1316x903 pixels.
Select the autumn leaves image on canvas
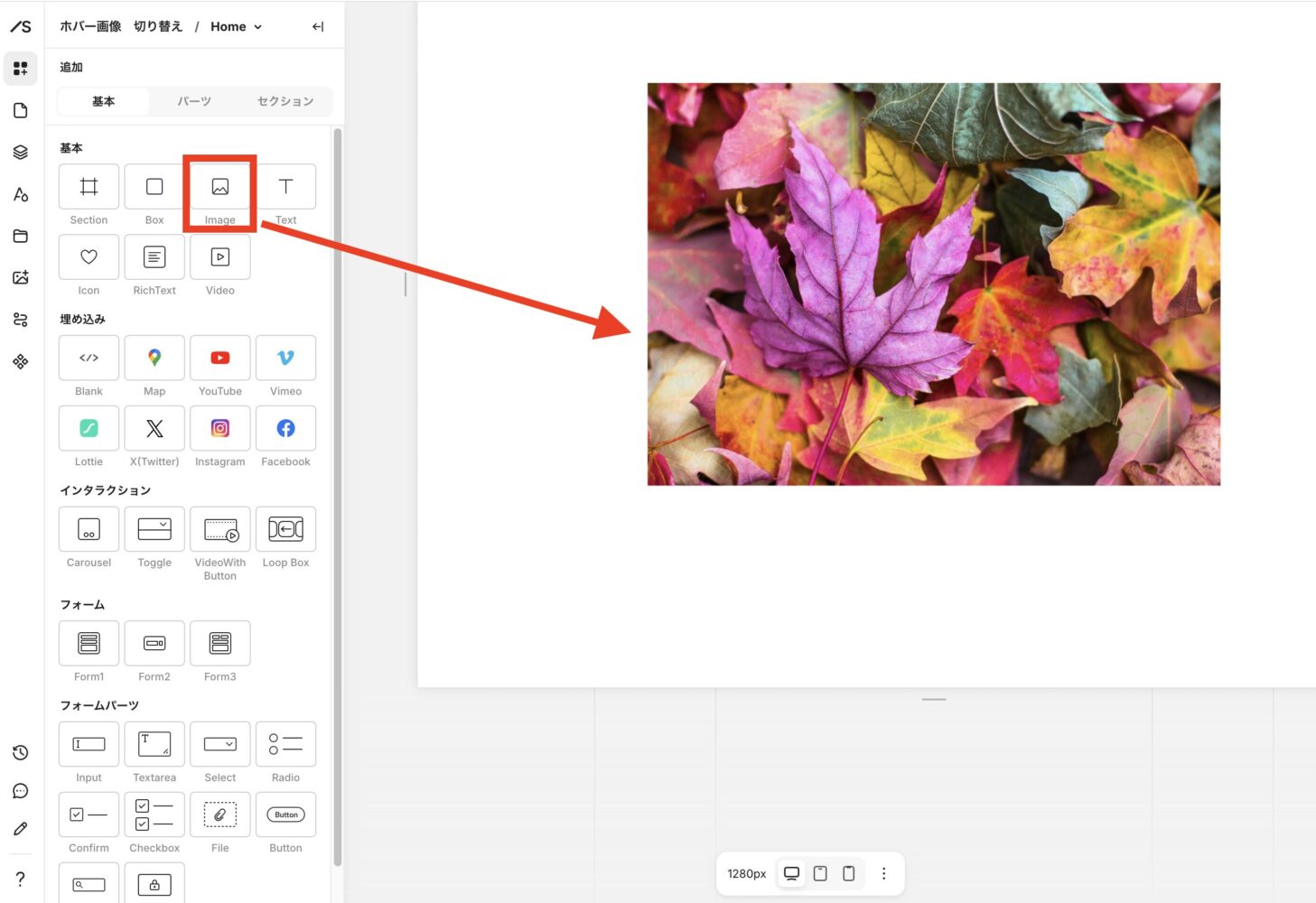coord(933,284)
